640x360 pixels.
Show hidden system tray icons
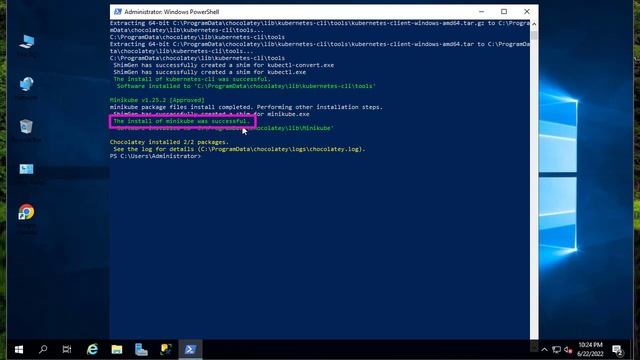544,350
